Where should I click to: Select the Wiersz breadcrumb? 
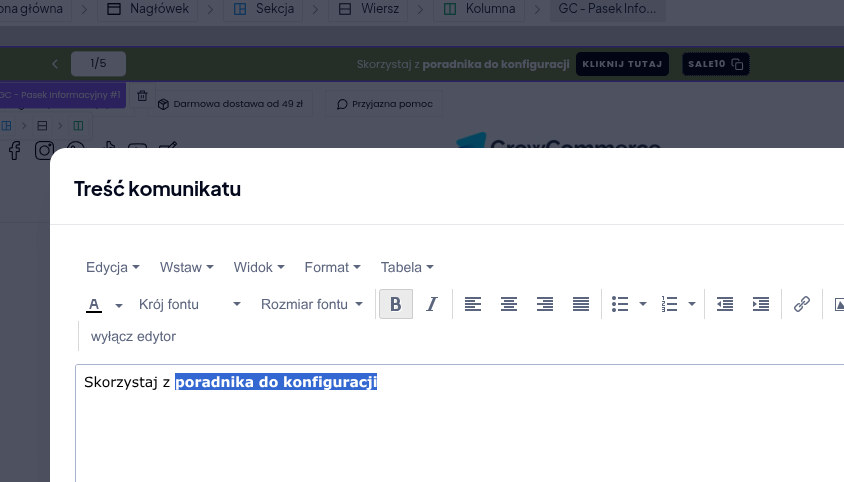click(x=369, y=9)
